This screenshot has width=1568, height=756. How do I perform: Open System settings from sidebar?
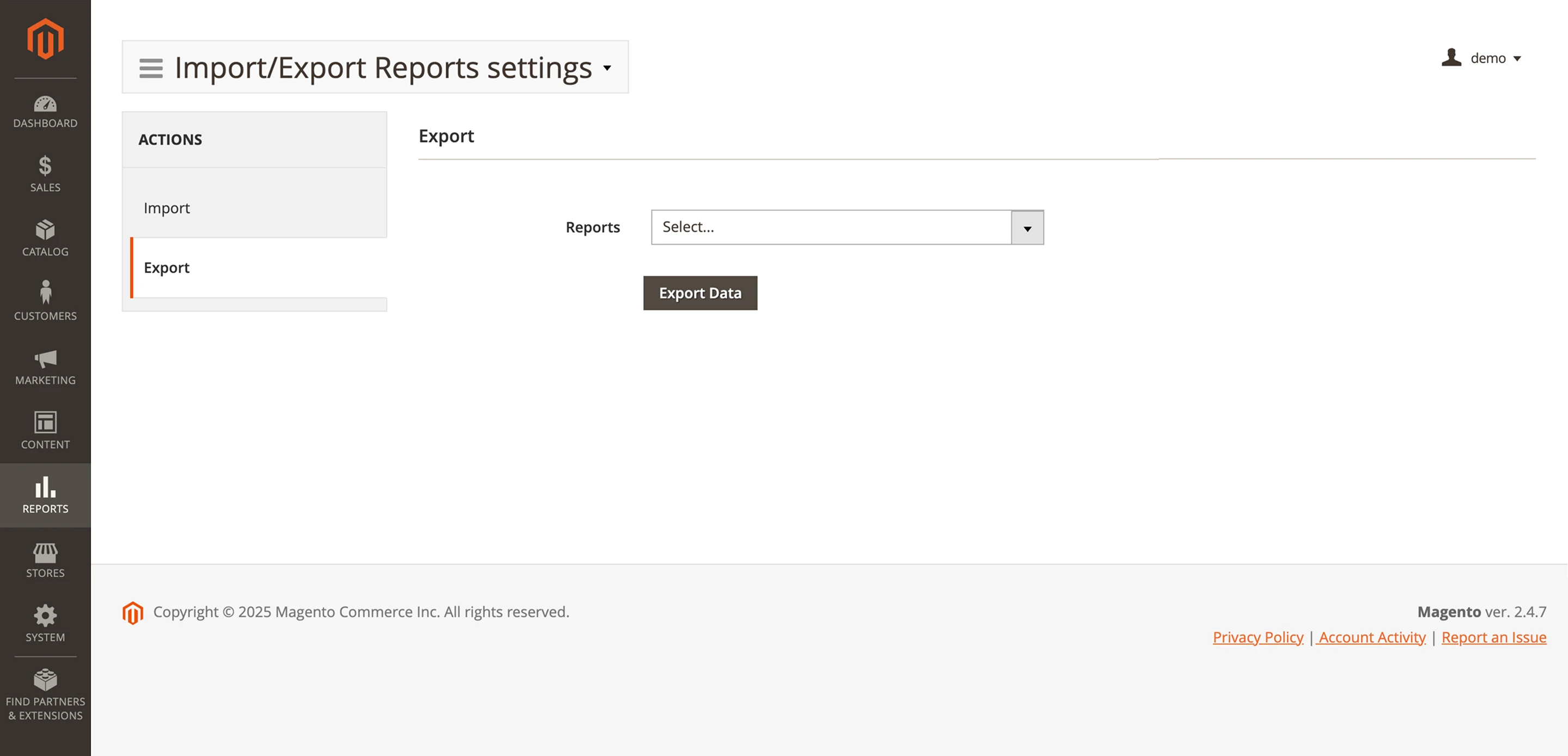45,625
